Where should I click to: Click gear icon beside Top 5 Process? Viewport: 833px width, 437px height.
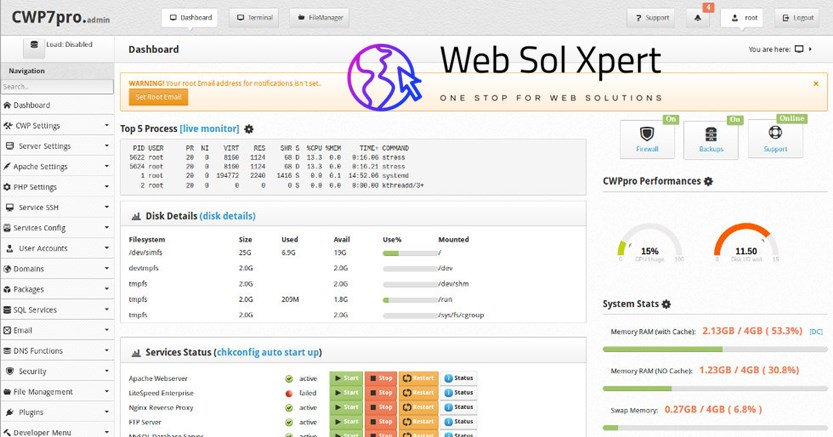(249, 128)
